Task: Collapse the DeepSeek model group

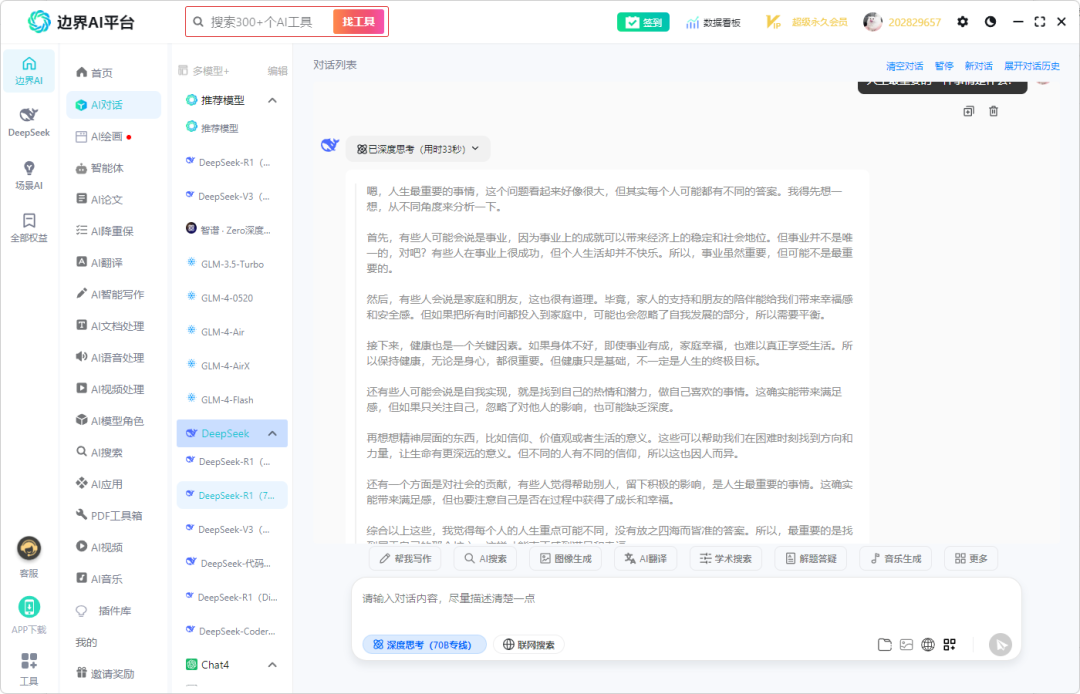Action: (272, 433)
